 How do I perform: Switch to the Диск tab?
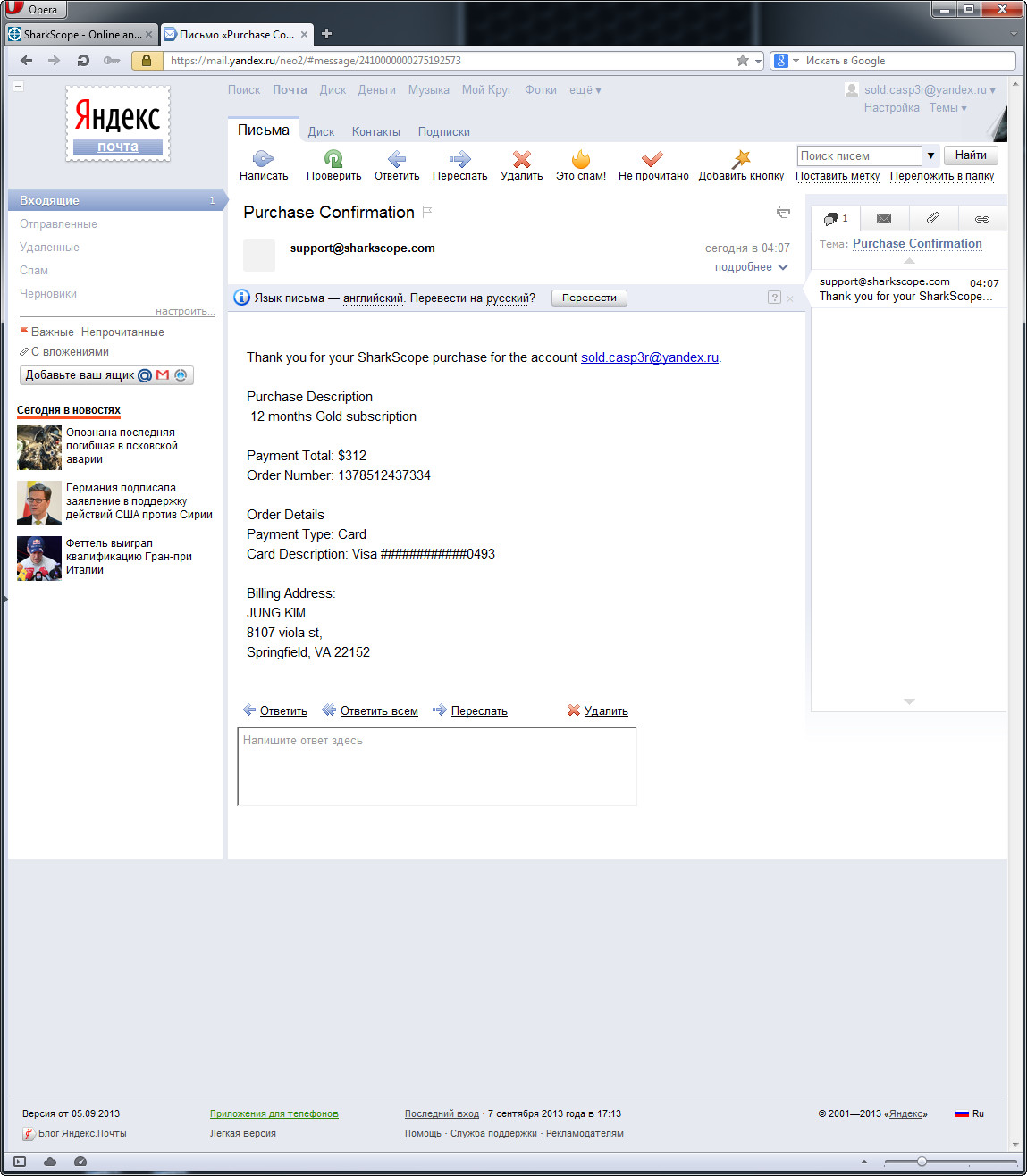tap(321, 131)
